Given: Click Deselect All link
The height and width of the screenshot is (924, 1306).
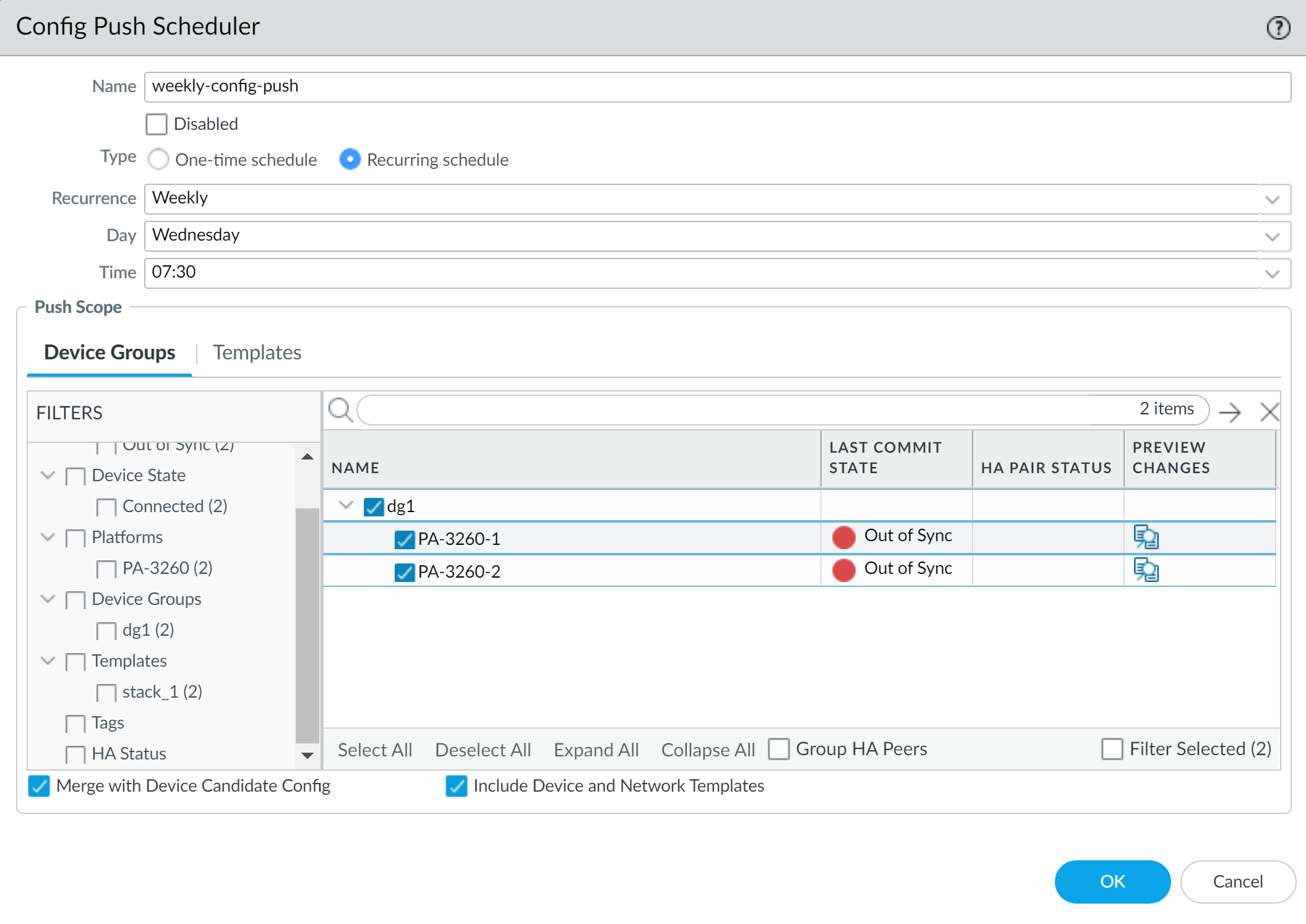Looking at the screenshot, I should 483,750.
